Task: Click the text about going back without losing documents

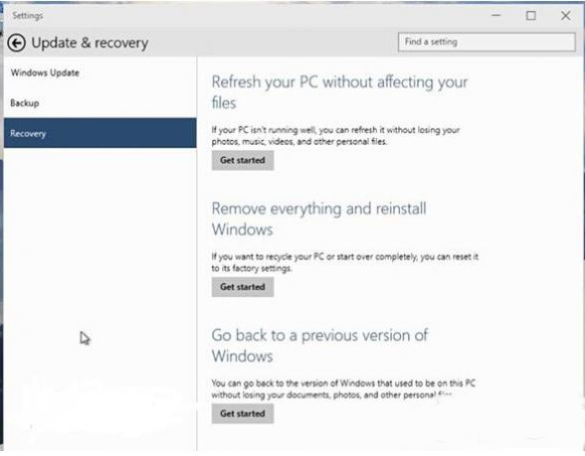Action: click(343, 389)
